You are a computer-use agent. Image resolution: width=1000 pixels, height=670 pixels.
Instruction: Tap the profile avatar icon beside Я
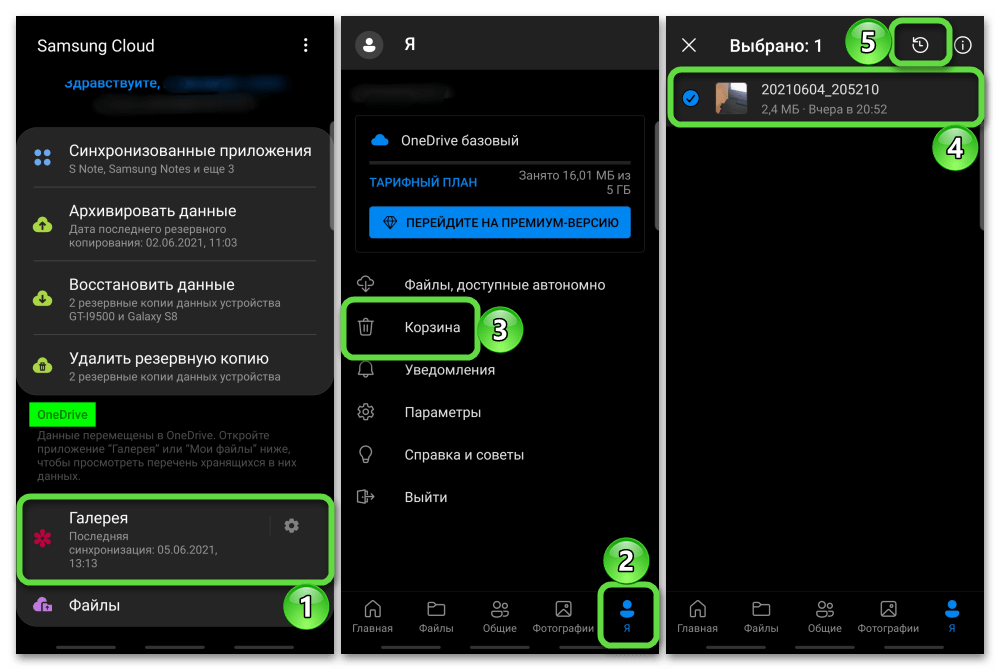371,45
